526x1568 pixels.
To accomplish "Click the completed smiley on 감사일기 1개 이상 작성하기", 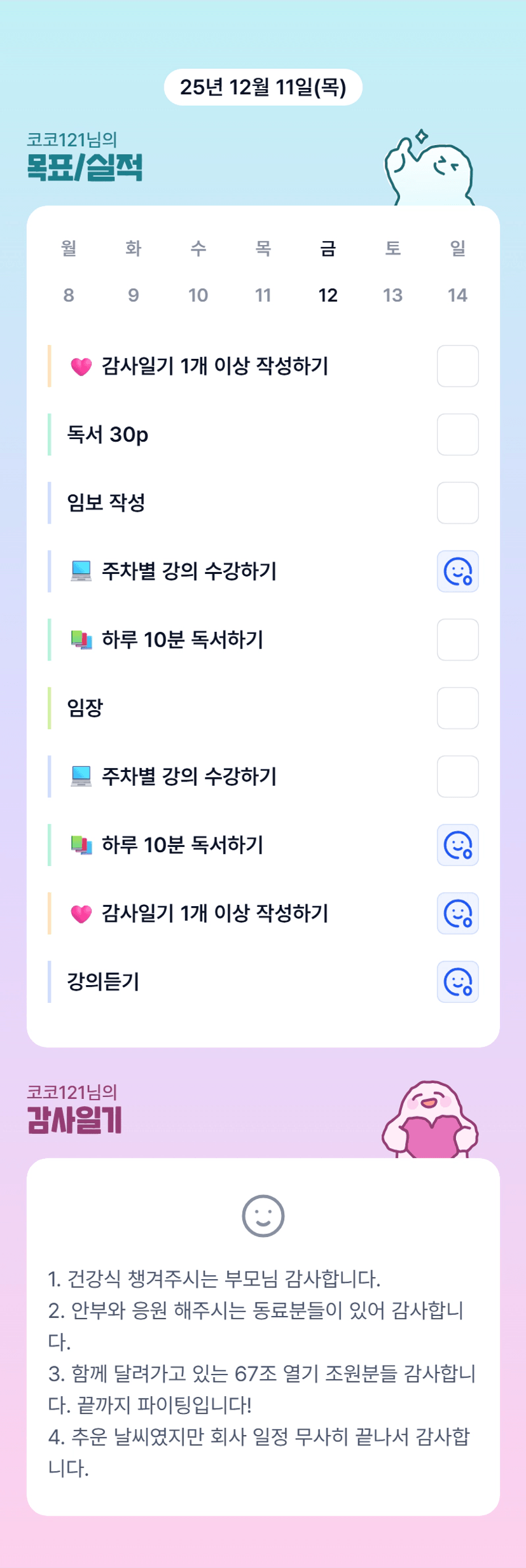I will (457, 913).
